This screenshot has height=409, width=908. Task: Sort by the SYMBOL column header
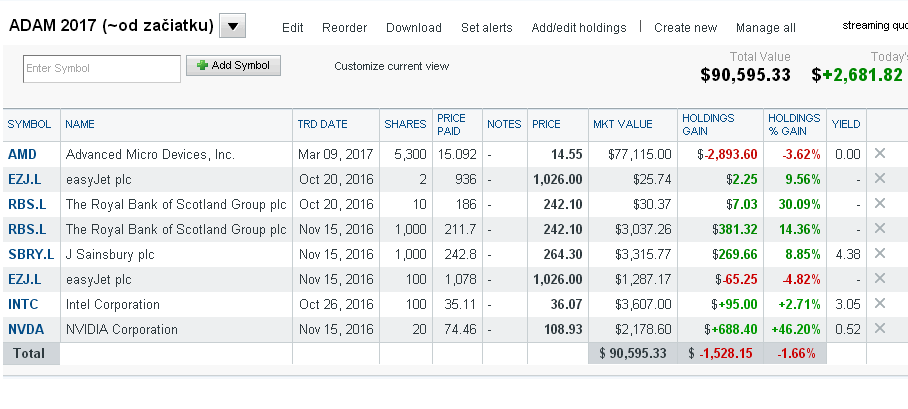(x=29, y=124)
